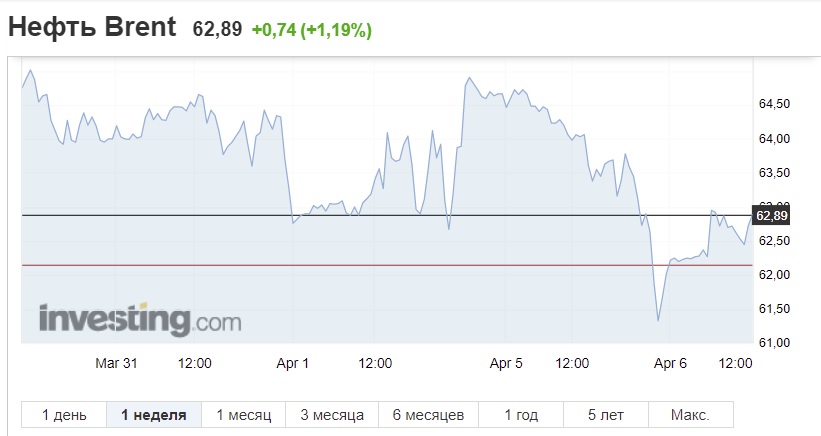Open the Макс. range tab
The height and width of the screenshot is (436, 821).
[x=691, y=415]
